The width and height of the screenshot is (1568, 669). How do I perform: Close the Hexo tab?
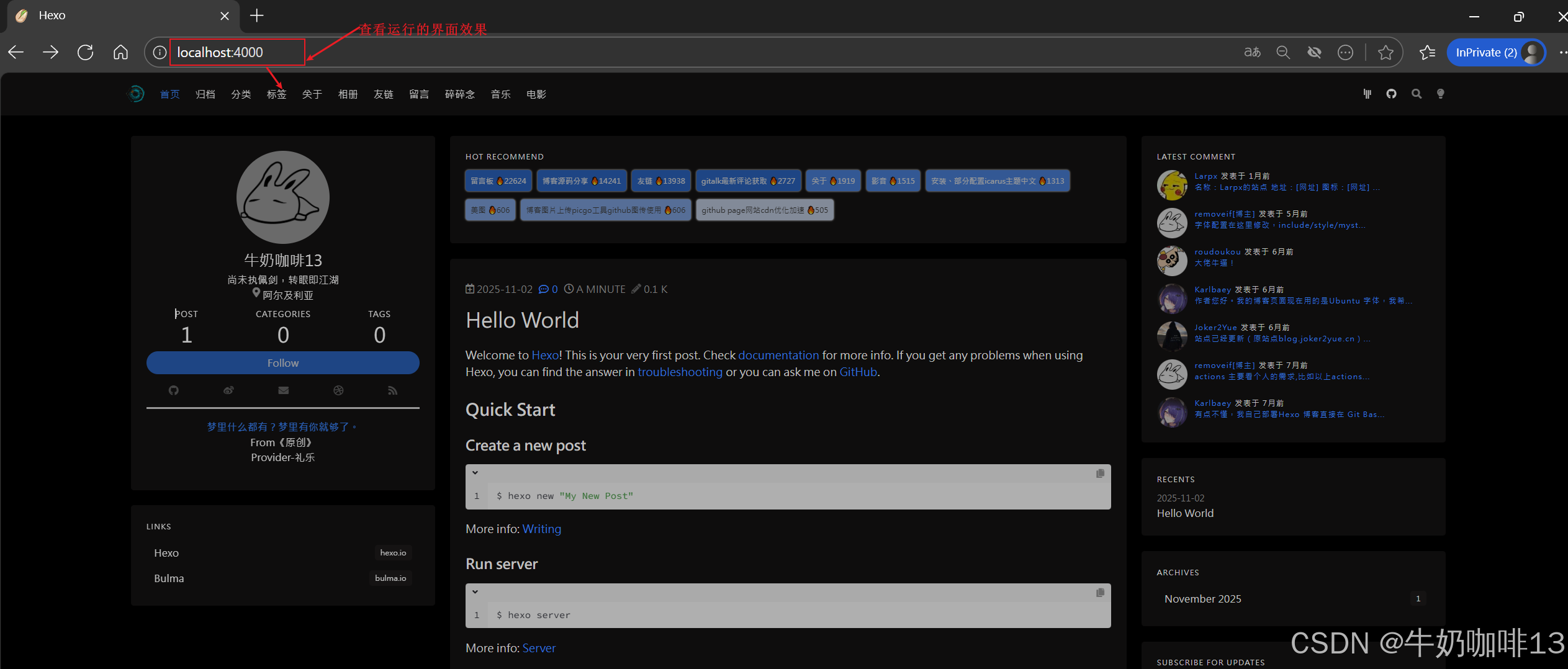coord(225,16)
